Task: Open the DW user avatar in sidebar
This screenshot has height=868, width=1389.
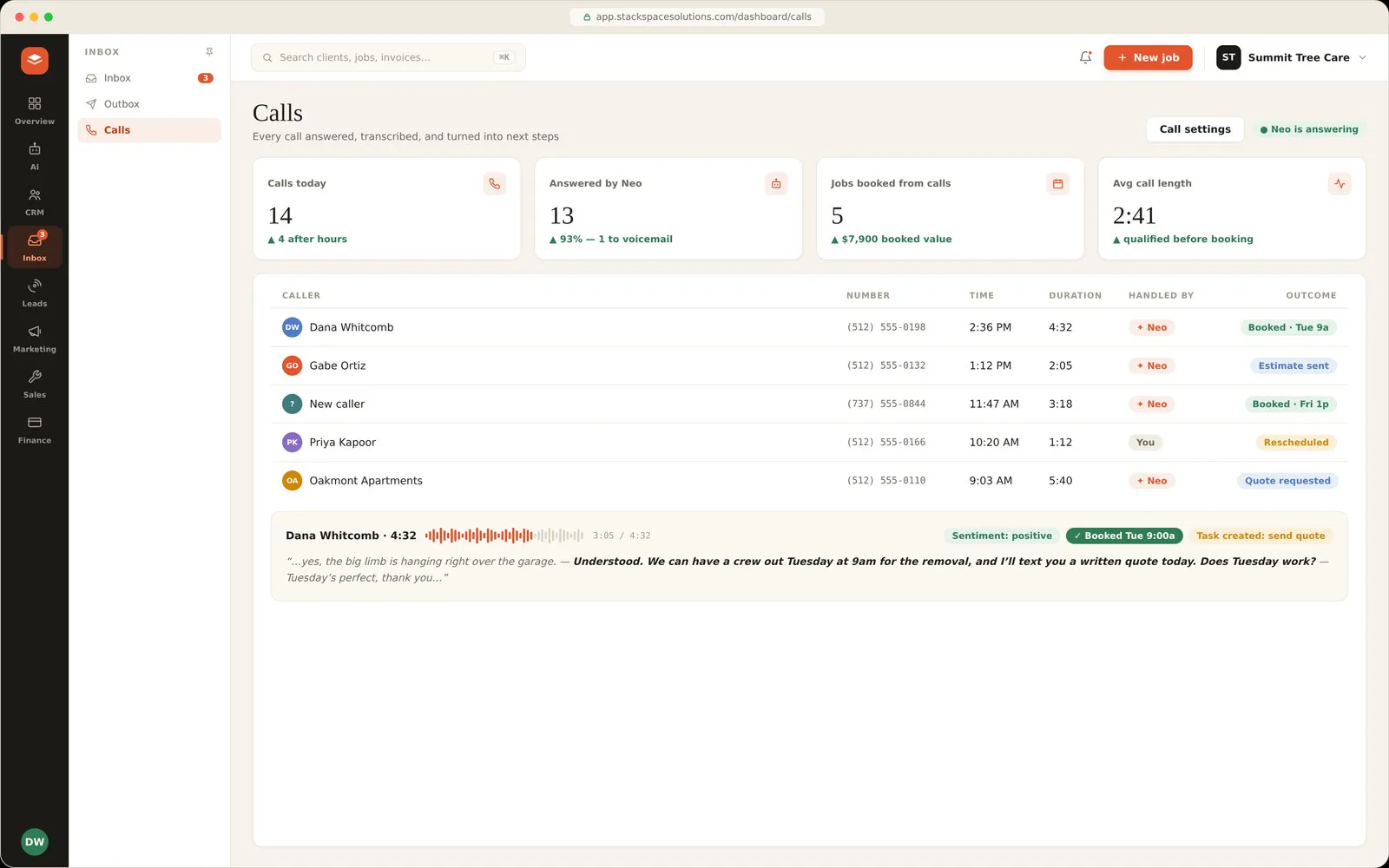Action: pyautogui.click(x=35, y=842)
